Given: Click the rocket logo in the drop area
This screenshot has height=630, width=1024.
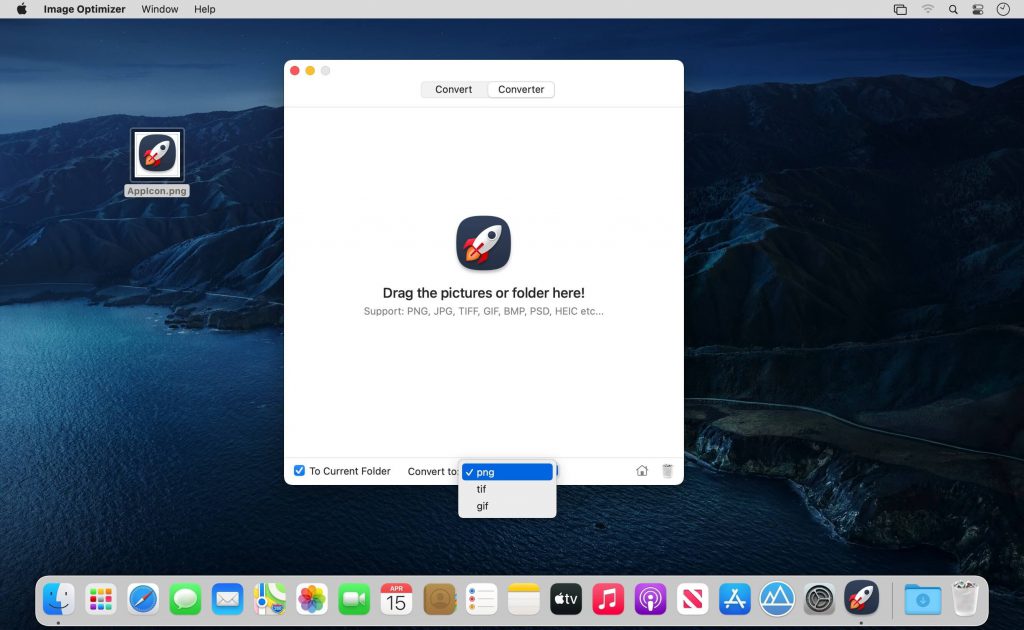Looking at the screenshot, I should coord(483,242).
